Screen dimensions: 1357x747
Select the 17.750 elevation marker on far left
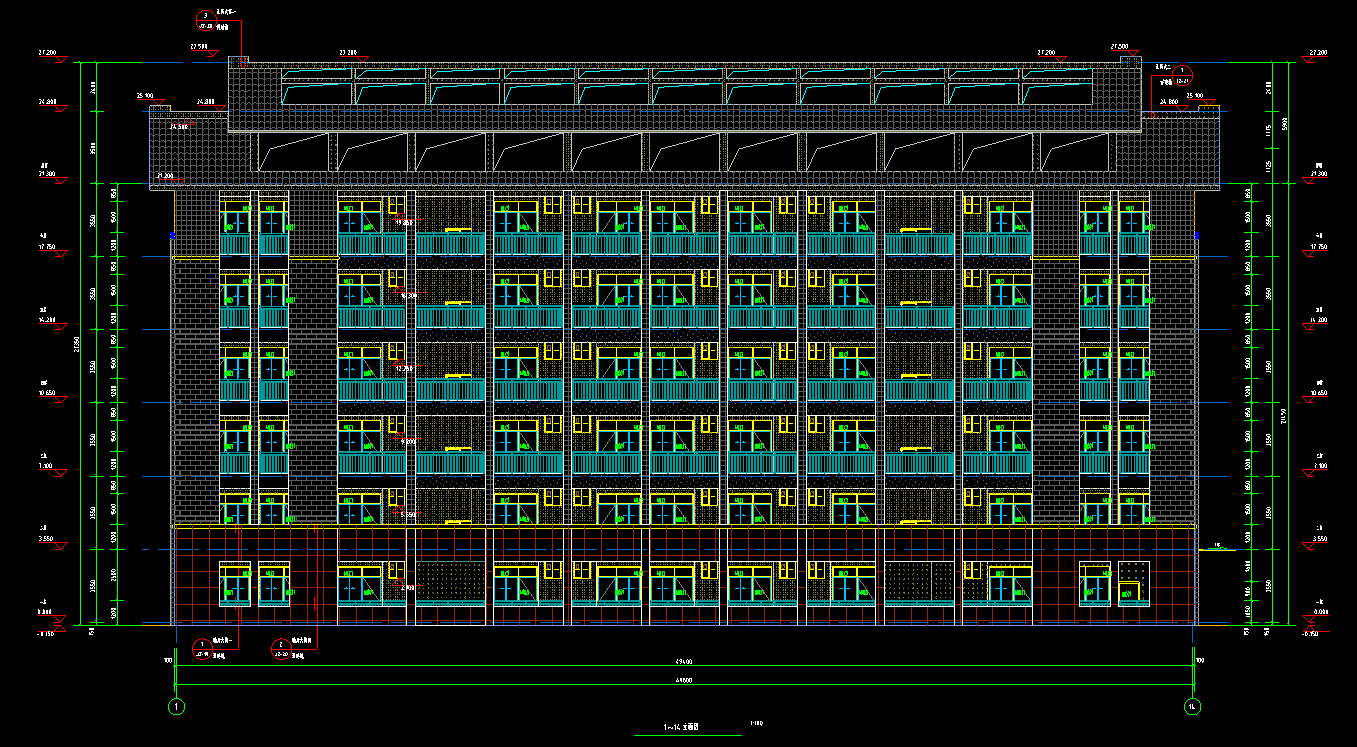(45, 247)
